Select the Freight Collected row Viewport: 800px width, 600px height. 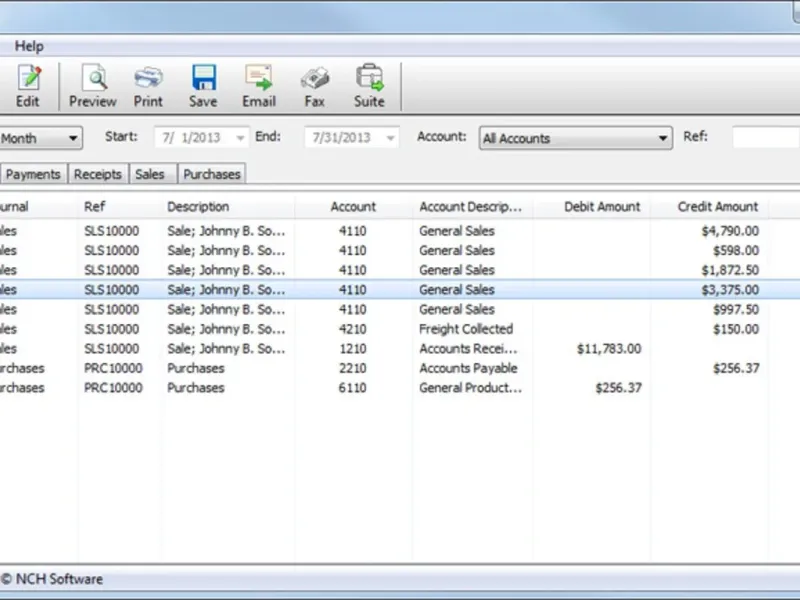click(x=465, y=329)
